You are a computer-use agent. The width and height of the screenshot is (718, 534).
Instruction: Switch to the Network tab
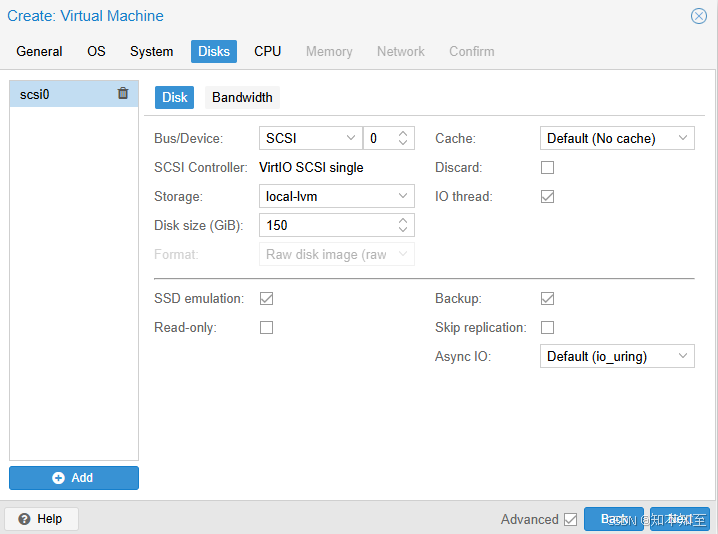pos(401,51)
